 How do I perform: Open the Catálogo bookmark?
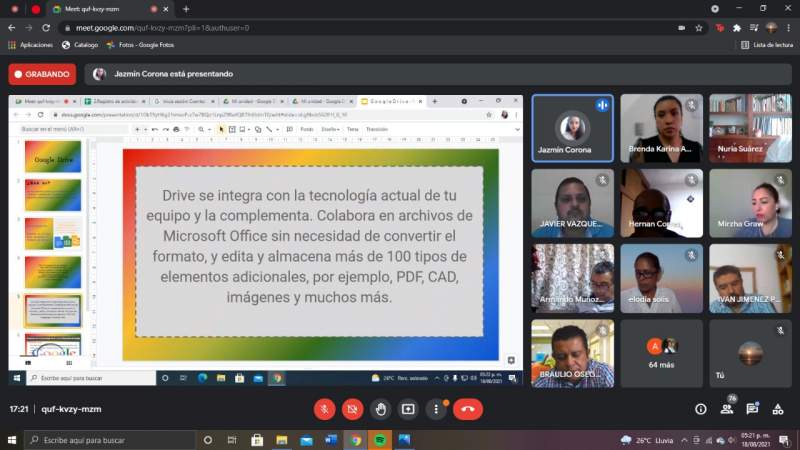(x=80, y=45)
